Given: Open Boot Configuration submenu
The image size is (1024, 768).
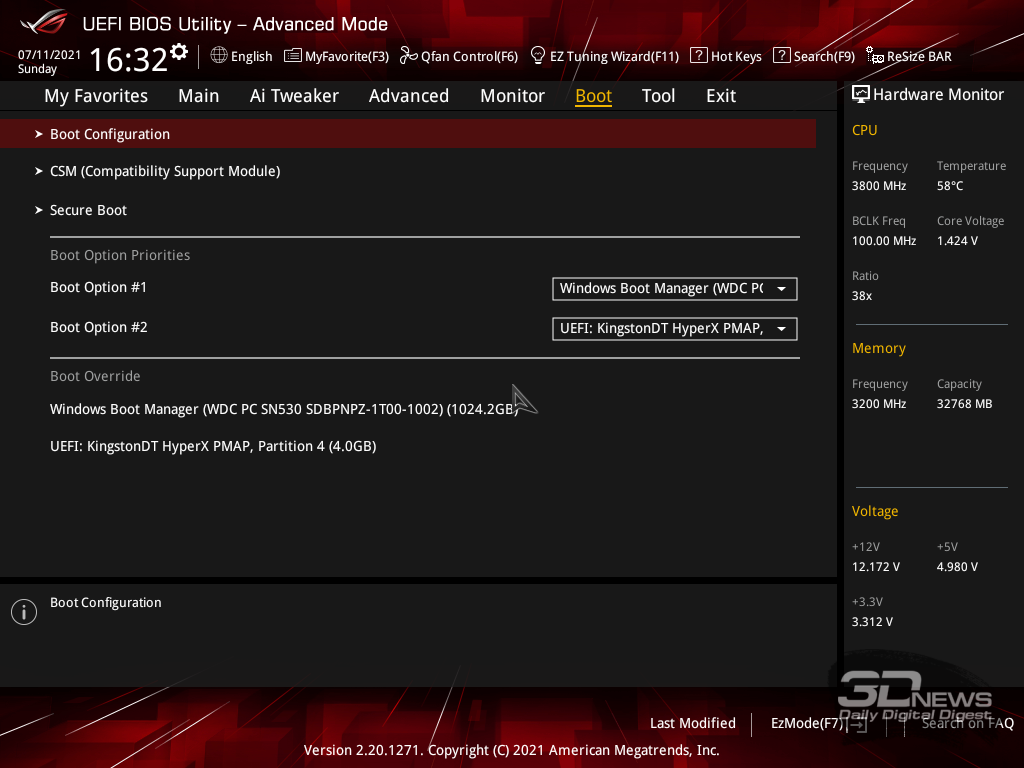Looking at the screenshot, I should point(408,134).
